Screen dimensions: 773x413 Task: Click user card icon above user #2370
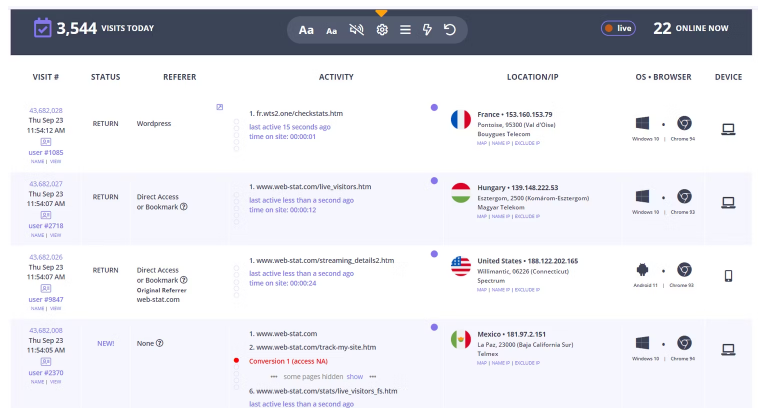click(46, 362)
